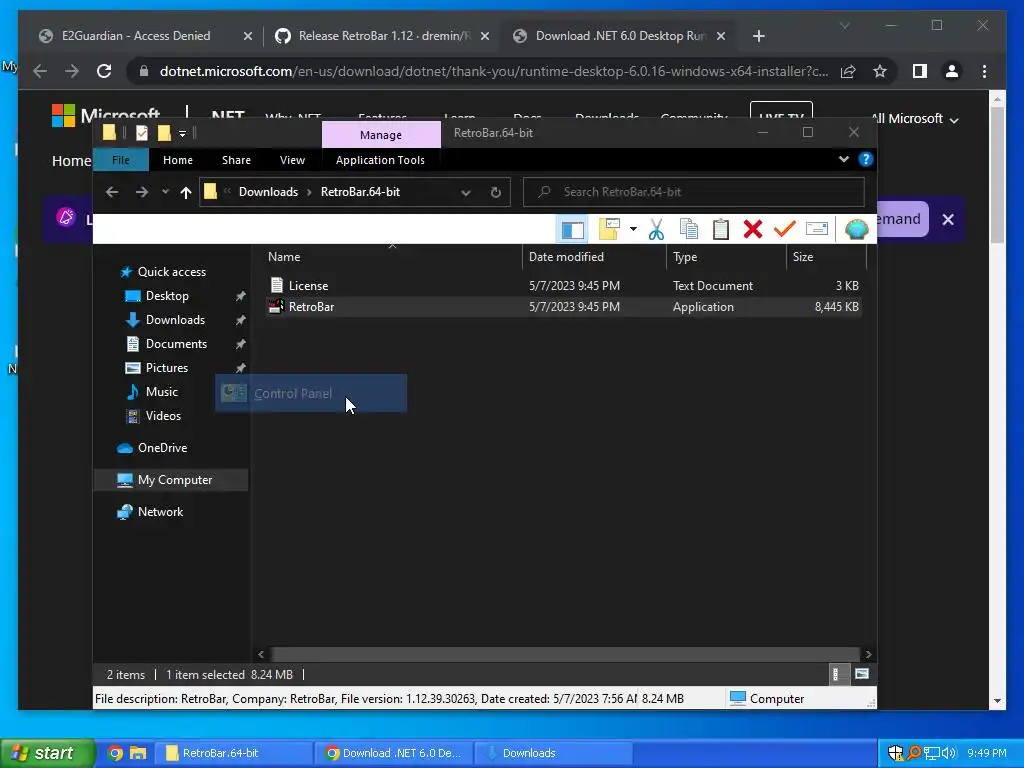Go back in Explorer navigation
This screenshot has width=1024, height=768.
[x=112, y=192]
